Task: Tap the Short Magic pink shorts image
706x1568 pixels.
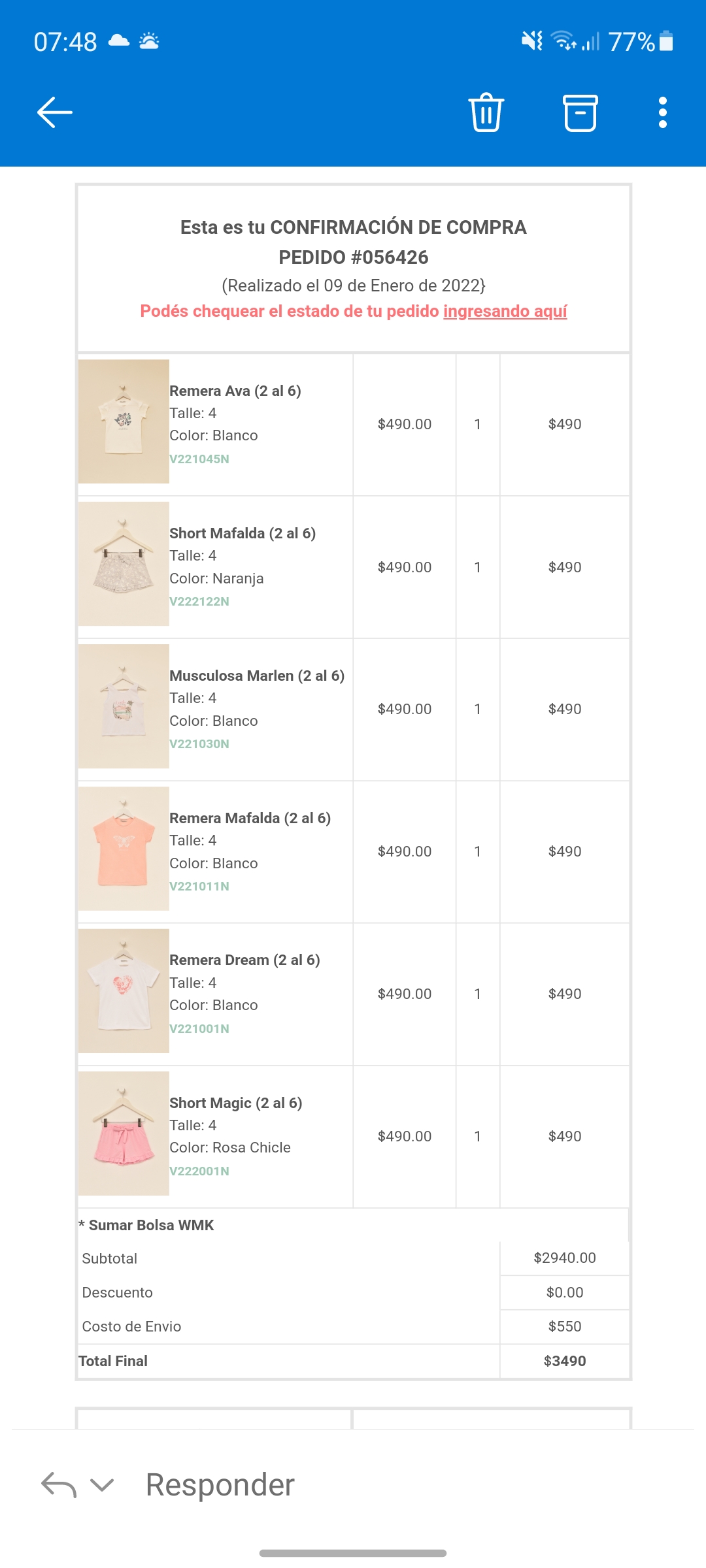Action: (x=124, y=1134)
